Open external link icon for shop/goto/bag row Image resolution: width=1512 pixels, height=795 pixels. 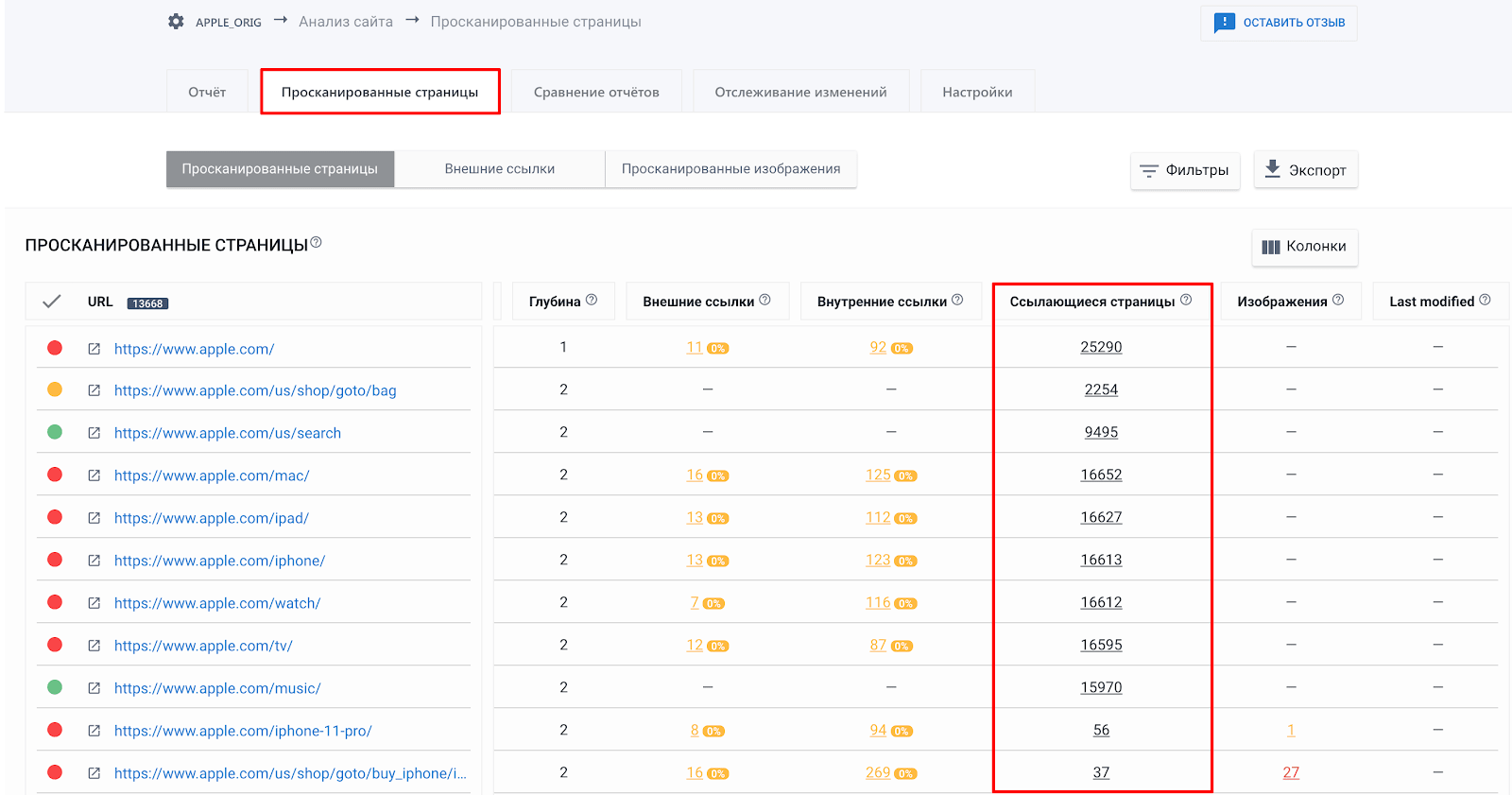(94, 390)
